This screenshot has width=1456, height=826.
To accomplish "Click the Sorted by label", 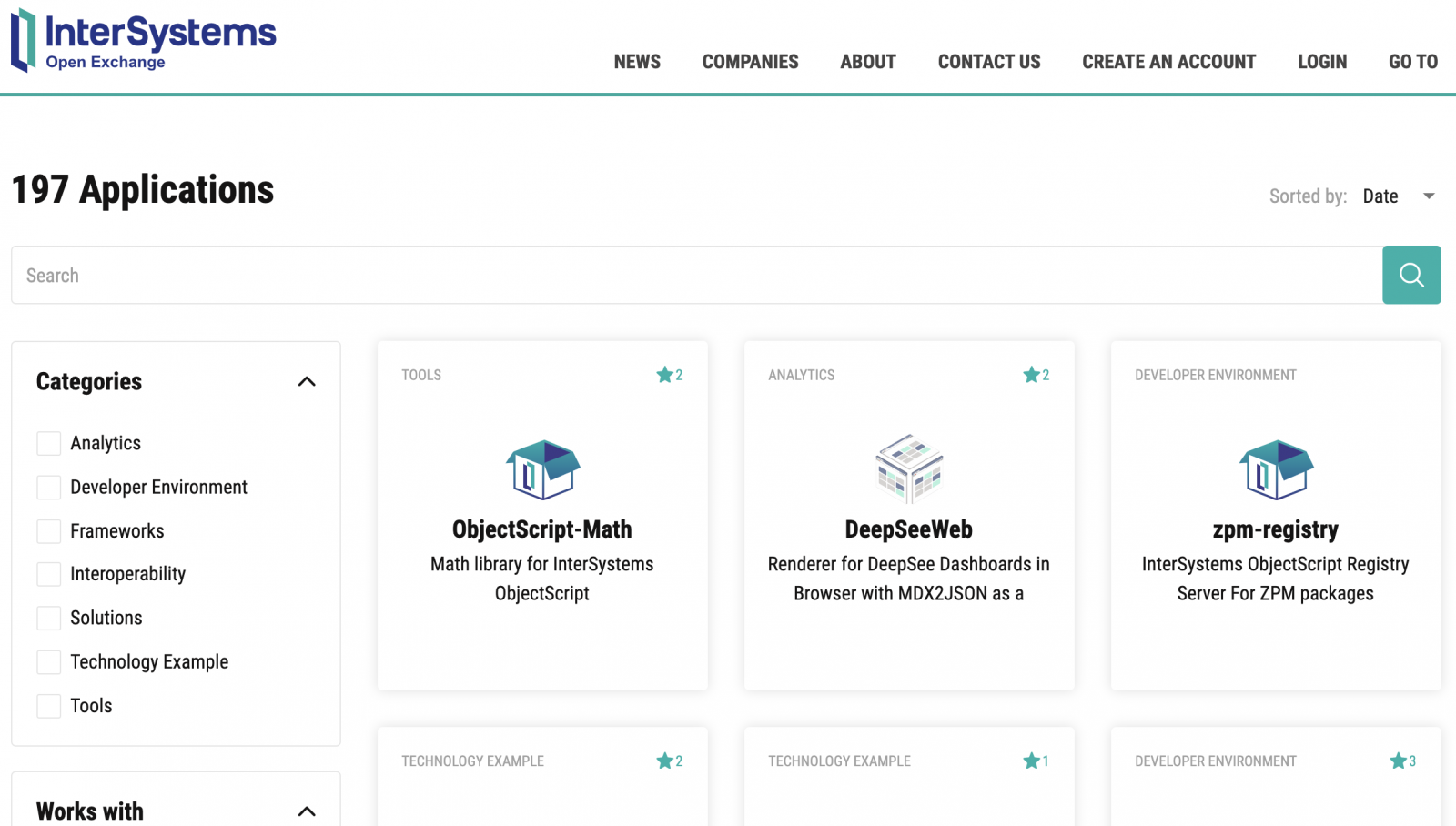I will pyautogui.click(x=1308, y=196).
